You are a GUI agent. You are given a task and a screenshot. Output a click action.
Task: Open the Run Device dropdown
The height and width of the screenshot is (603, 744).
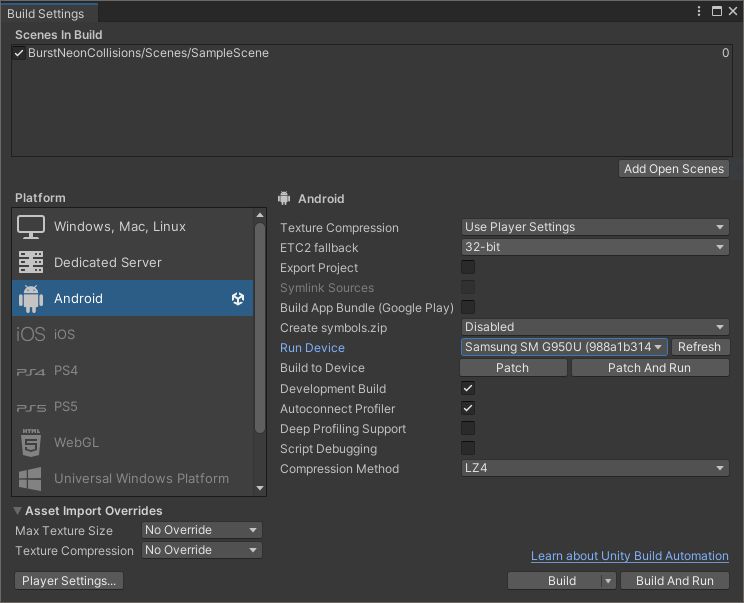pyautogui.click(x=564, y=347)
